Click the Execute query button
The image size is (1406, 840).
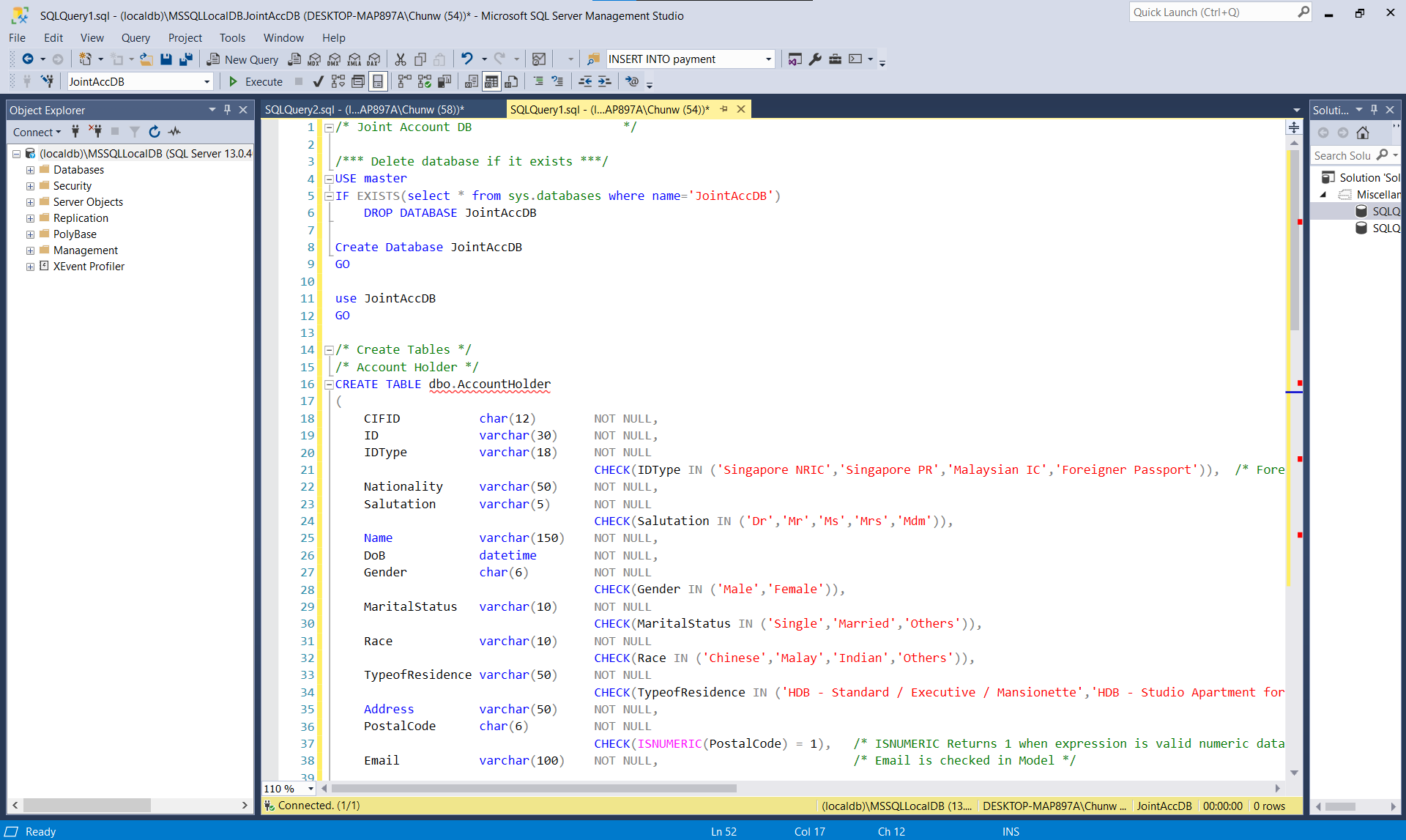tap(256, 81)
